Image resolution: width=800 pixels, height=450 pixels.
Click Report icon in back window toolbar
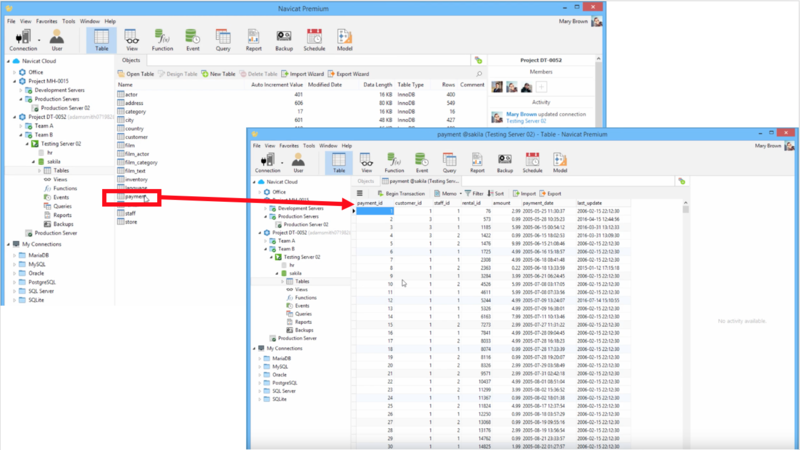(x=254, y=40)
